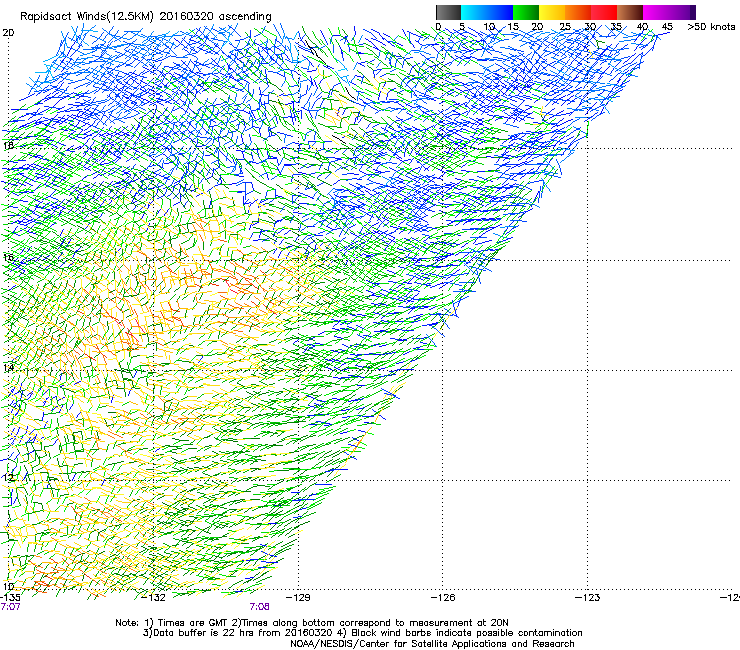Click the longitude label "-132"
The width and height of the screenshot is (740, 650).
tap(154, 597)
